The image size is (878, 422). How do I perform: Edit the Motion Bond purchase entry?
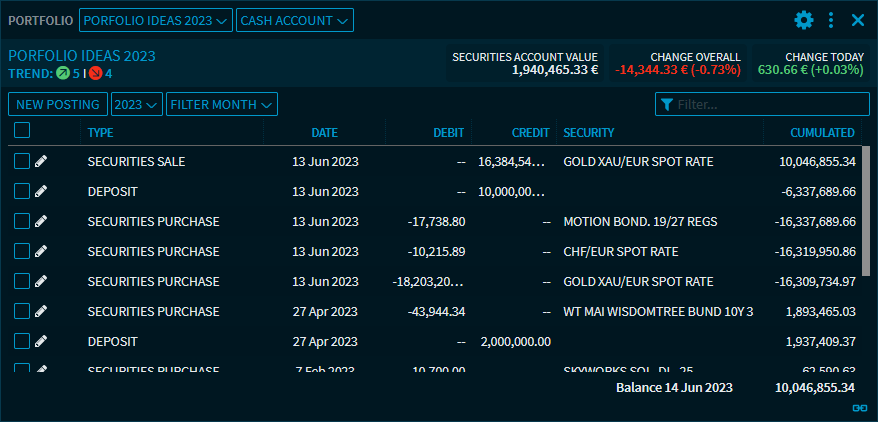[41, 221]
